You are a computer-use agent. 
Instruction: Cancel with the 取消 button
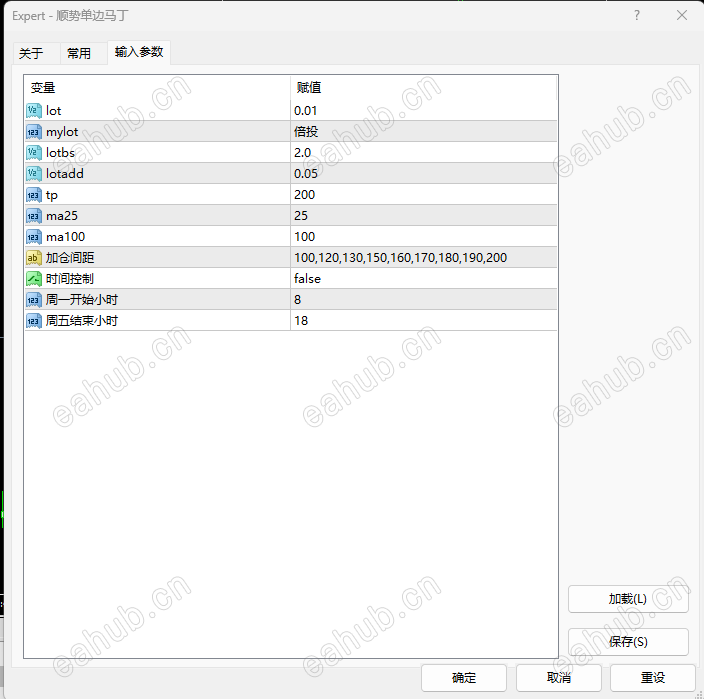[x=559, y=677]
